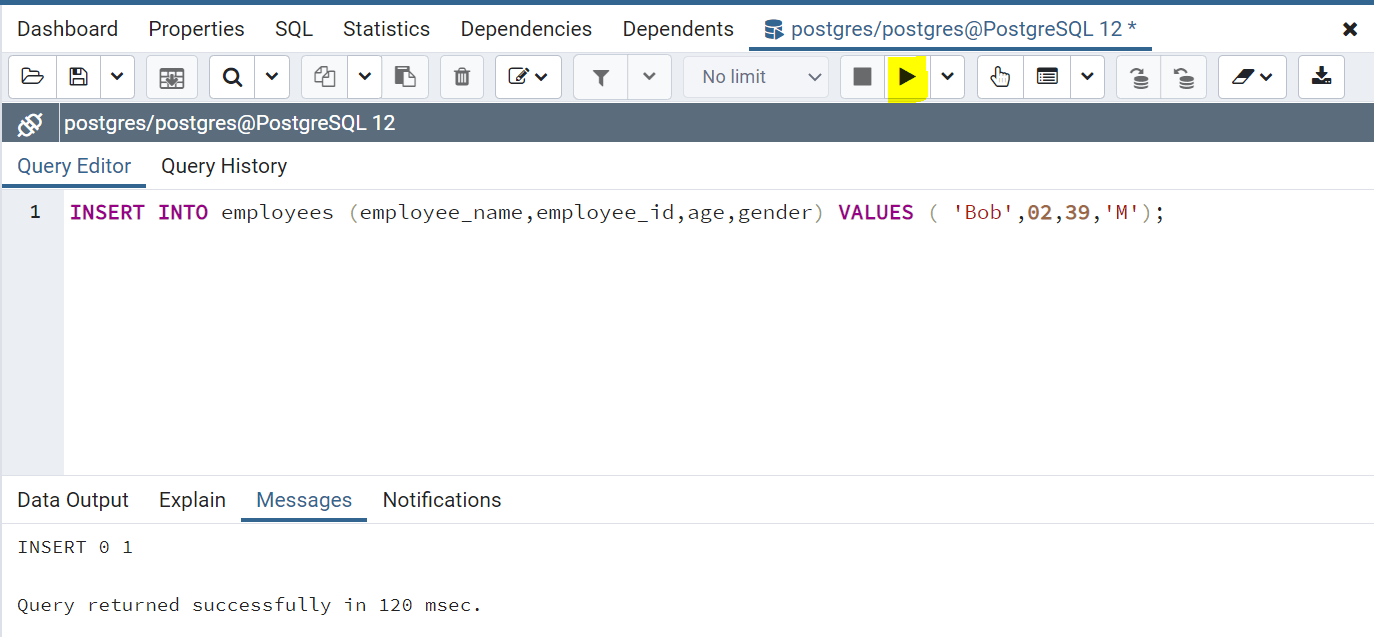Click the Save File disk icon
The height and width of the screenshot is (637, 1374).
click(x=79, y=77)
